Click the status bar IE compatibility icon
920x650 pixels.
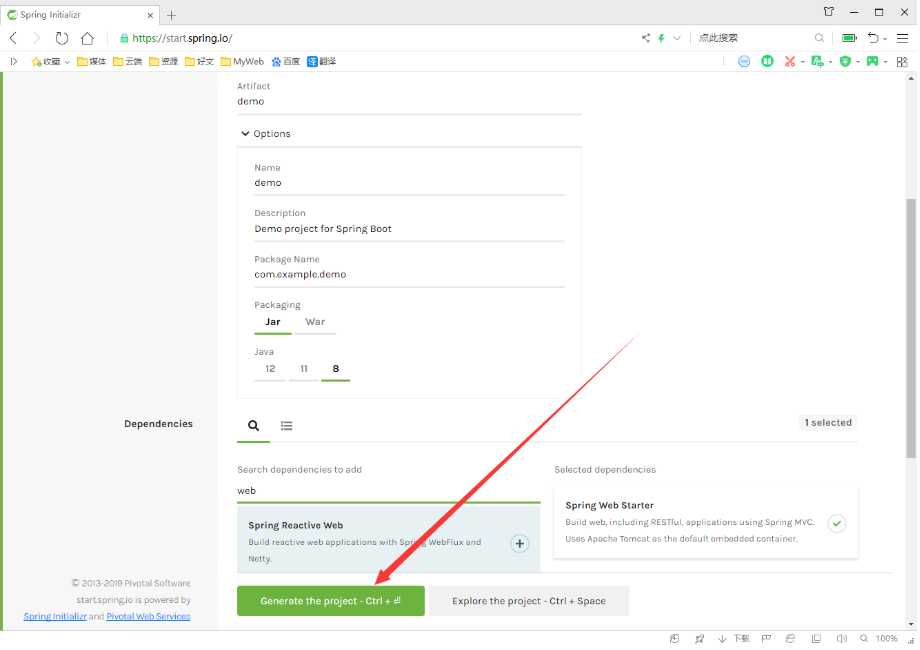[x=791, y=639]
